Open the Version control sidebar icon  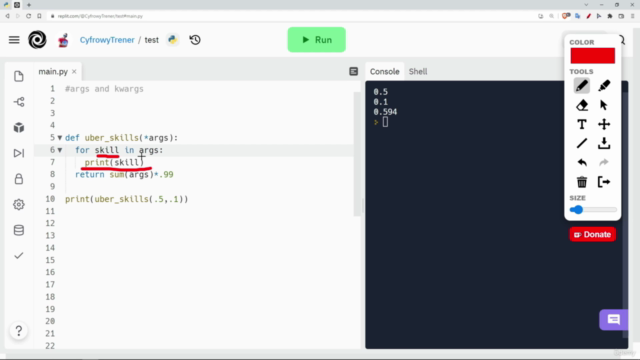click(19, 102)
